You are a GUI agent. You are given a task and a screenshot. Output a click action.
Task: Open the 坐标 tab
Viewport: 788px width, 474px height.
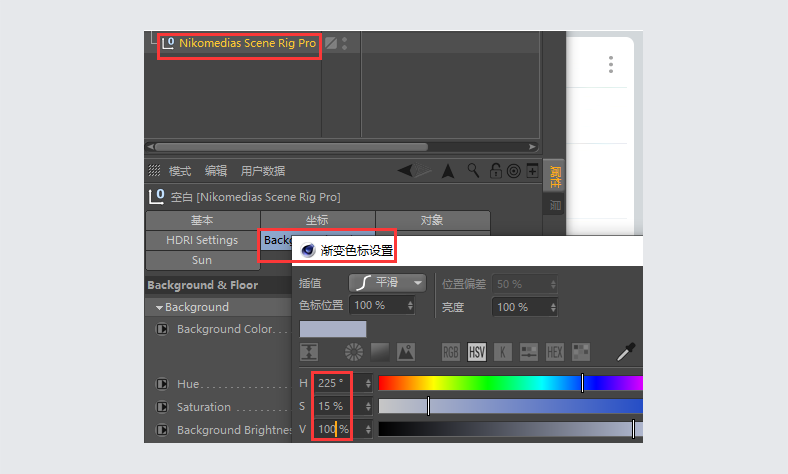(318, 220)
